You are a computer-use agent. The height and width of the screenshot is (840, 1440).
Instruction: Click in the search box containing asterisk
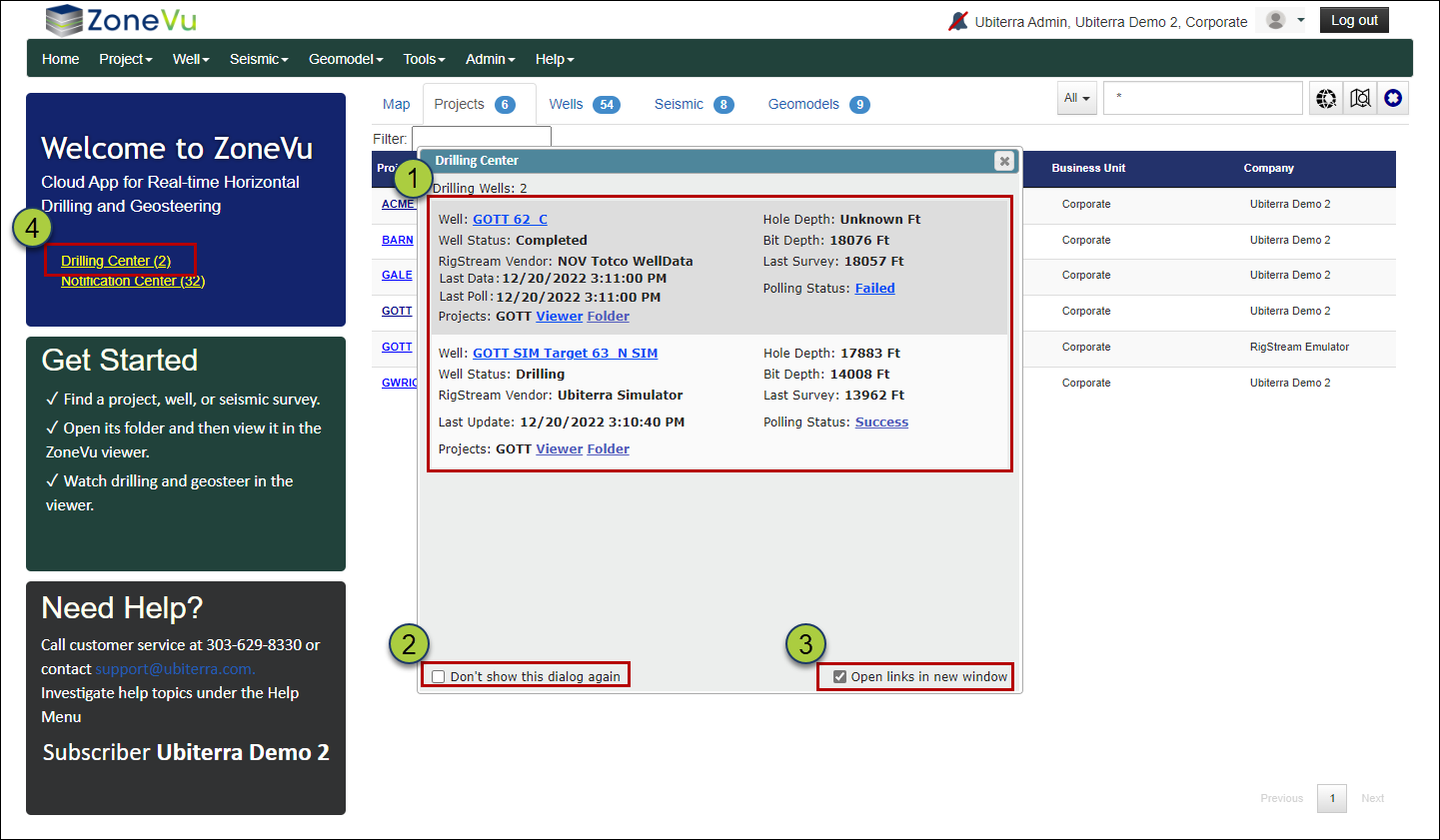pyautogui.click(x=1203, y=98)
